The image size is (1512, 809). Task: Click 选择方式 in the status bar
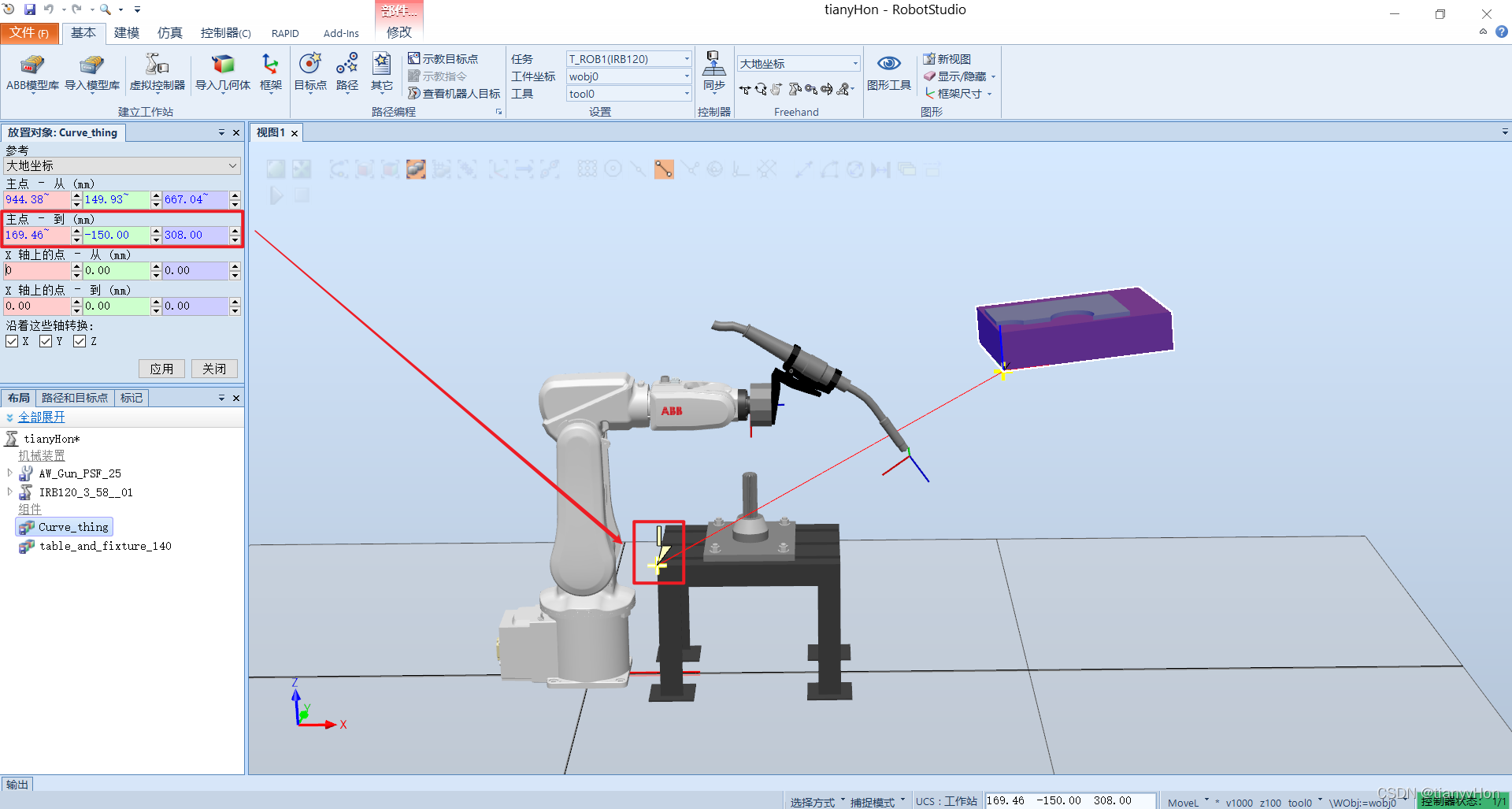812,802
